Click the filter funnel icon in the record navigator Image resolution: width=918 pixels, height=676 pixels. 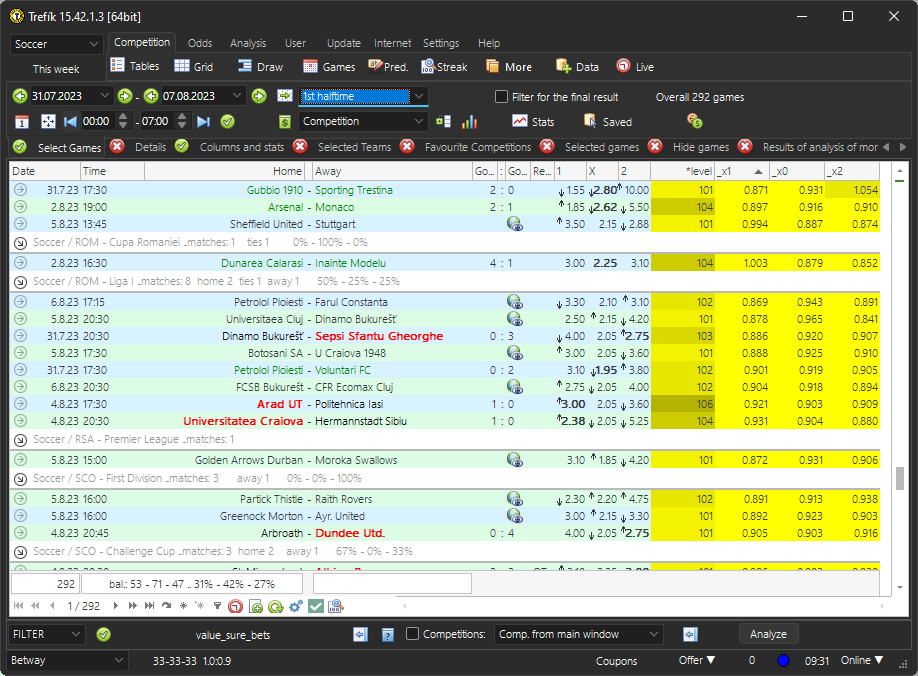(x=217, y=605)
